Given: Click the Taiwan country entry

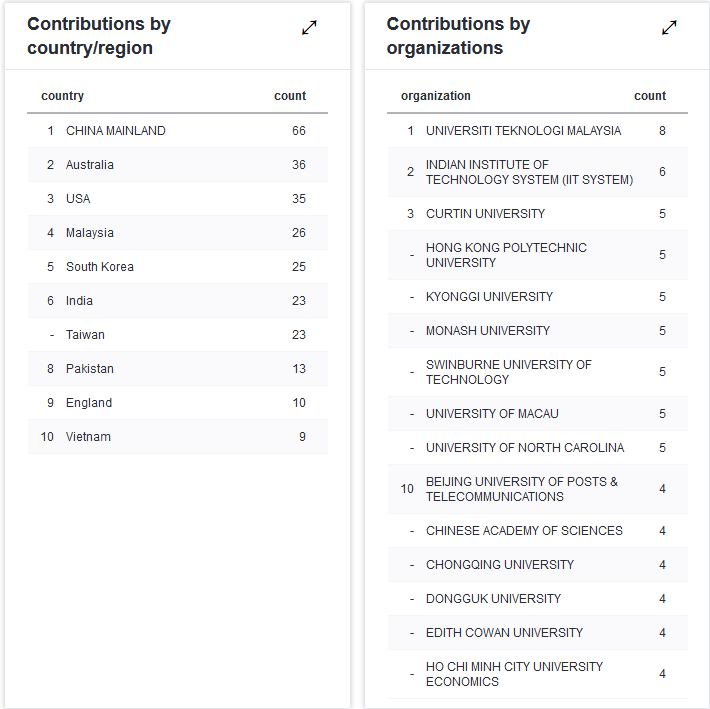Looking at the screenshot, I should [85, 335].
